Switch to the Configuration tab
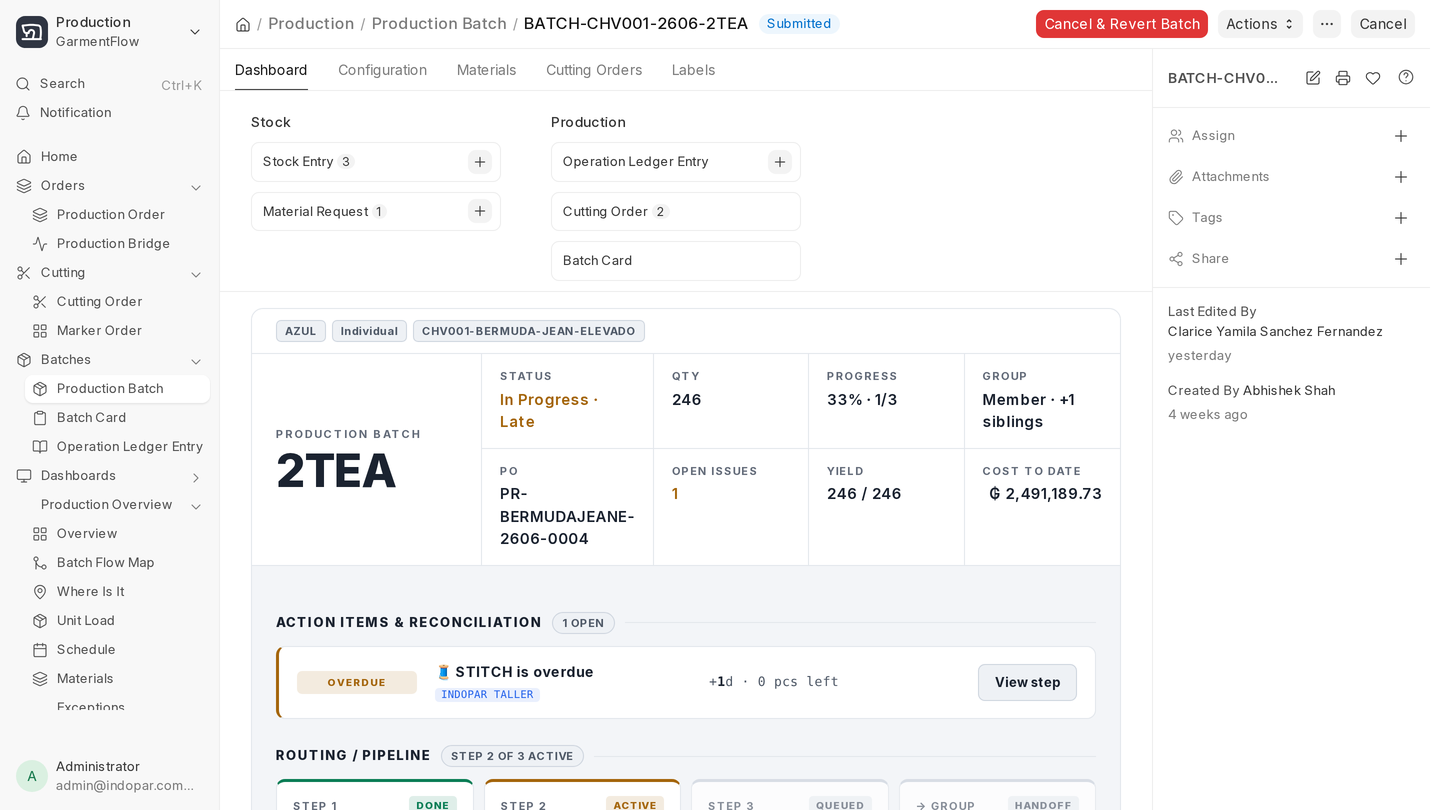 [382, 70]
